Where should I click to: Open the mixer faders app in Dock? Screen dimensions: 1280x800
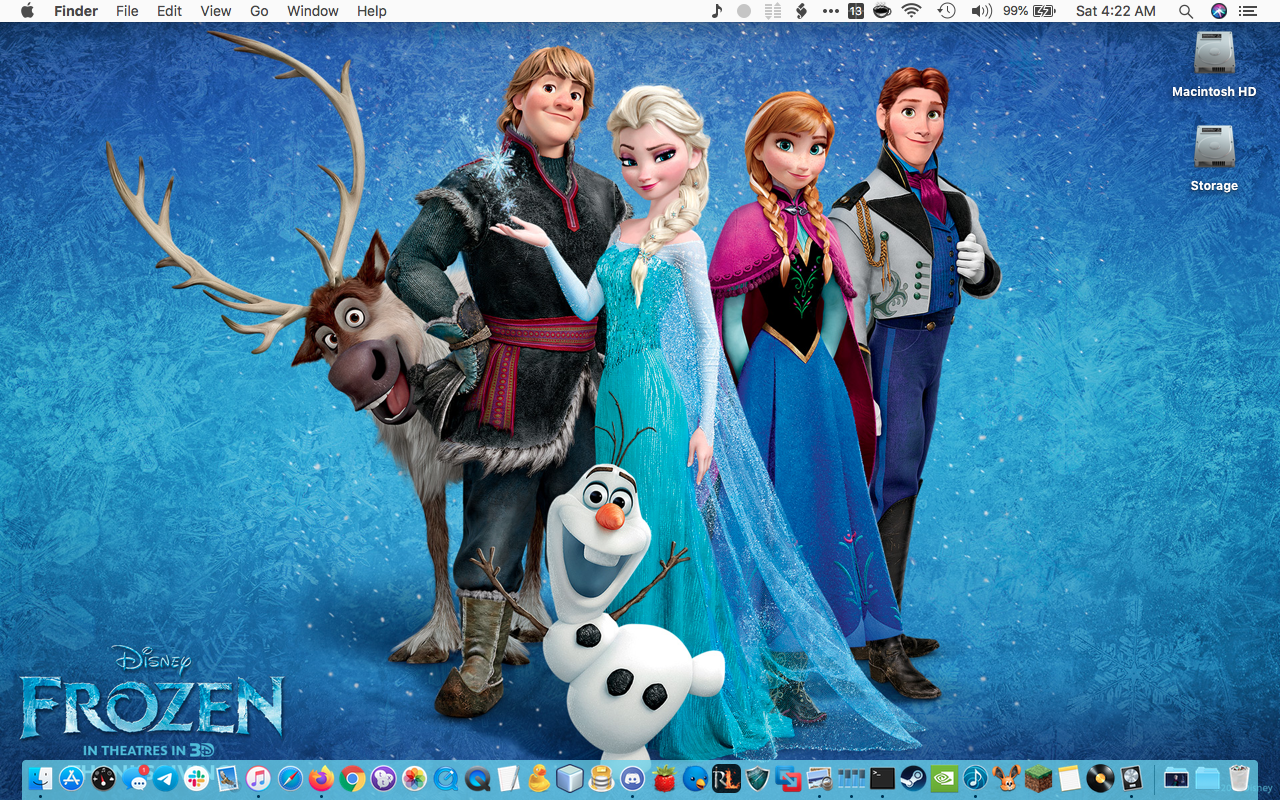851,778
